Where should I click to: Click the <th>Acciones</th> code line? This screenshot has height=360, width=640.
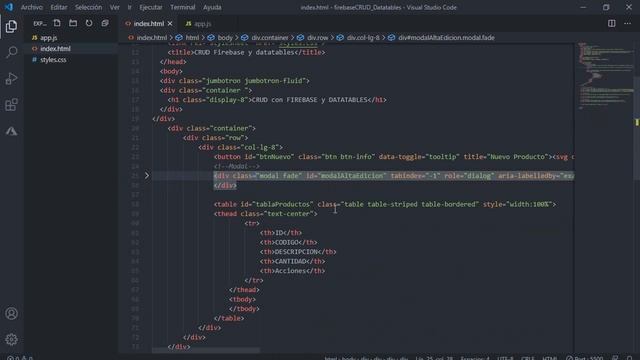coord(293,271)
